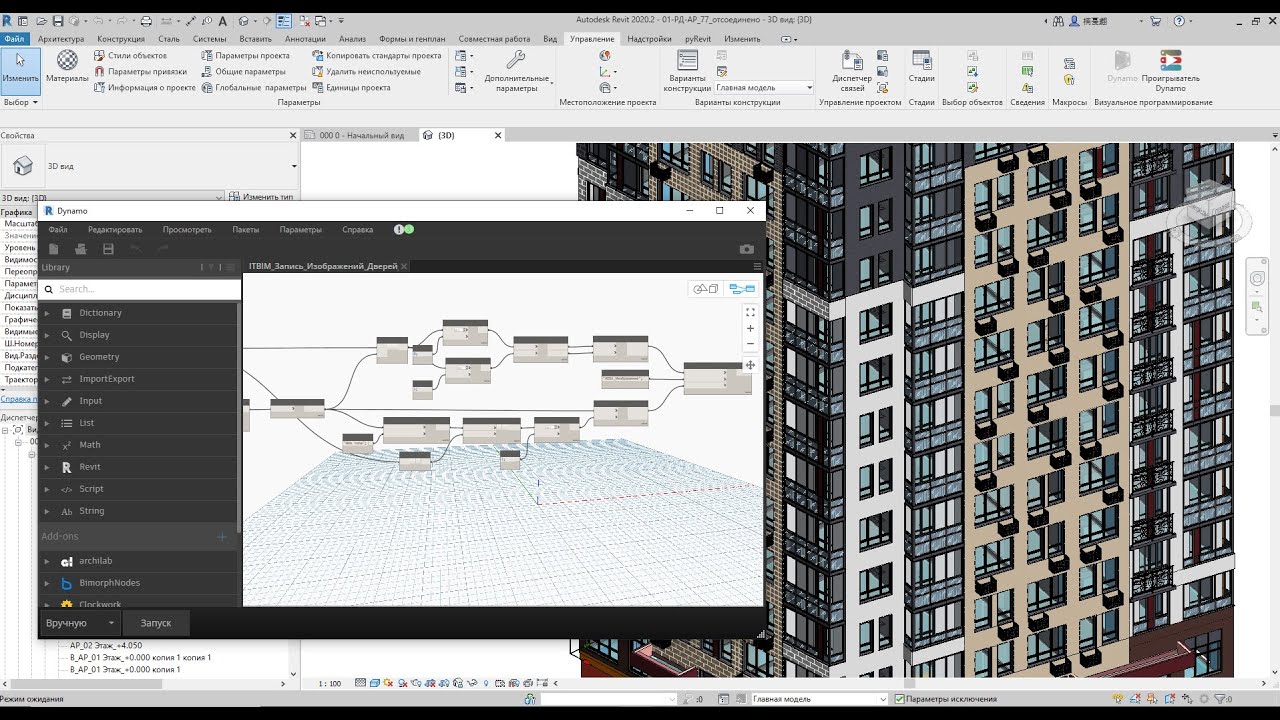
Task: Open Dynamo Справка menu
Action: tap(358, 230)
